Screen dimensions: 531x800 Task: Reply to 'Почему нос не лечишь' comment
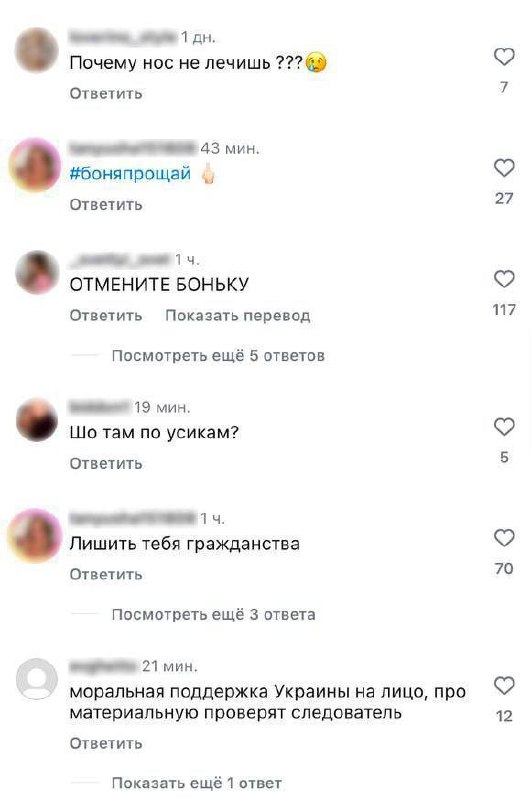[106, 93]
